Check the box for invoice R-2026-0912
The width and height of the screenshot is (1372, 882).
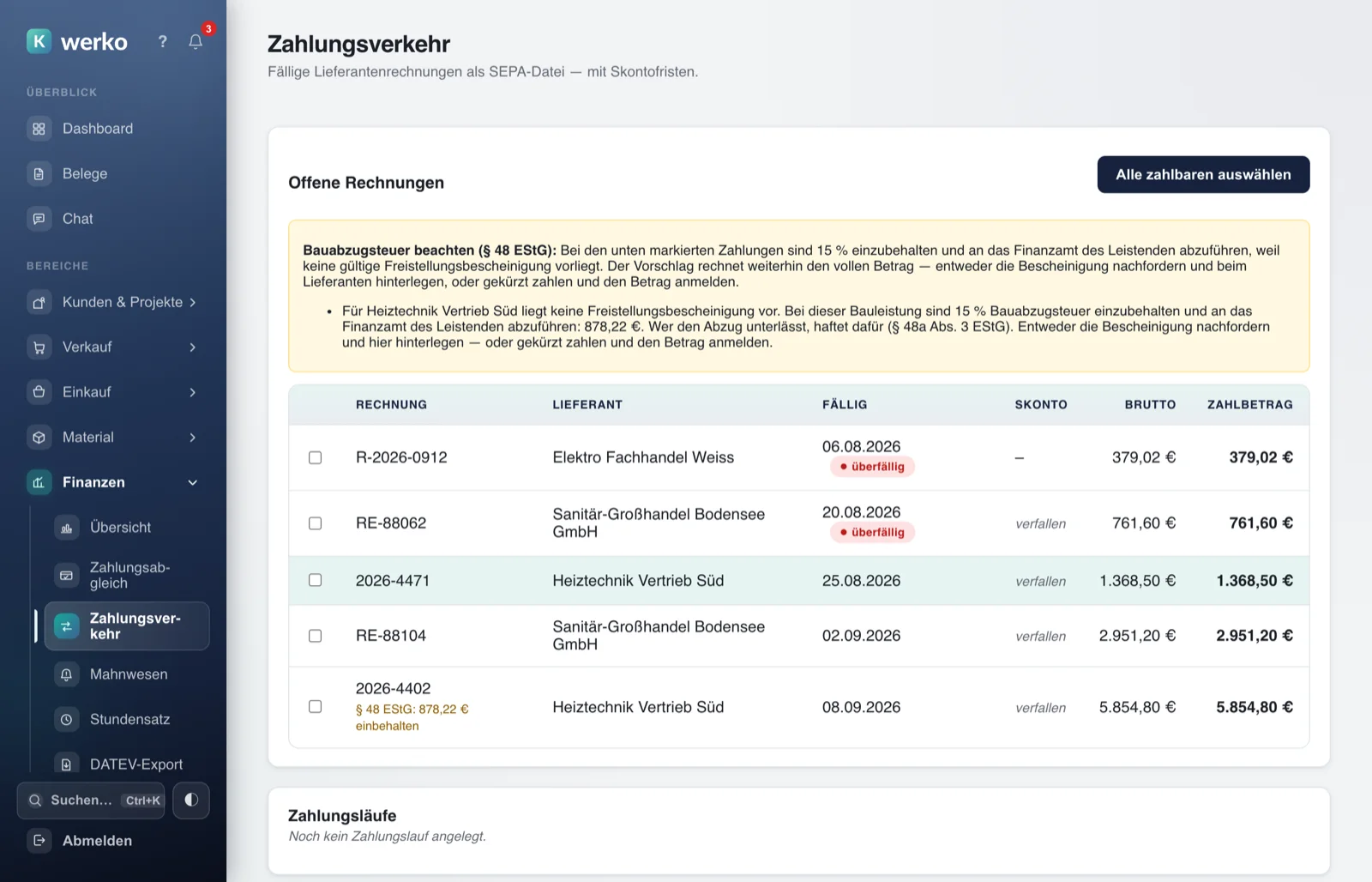(x=315, y=457)
